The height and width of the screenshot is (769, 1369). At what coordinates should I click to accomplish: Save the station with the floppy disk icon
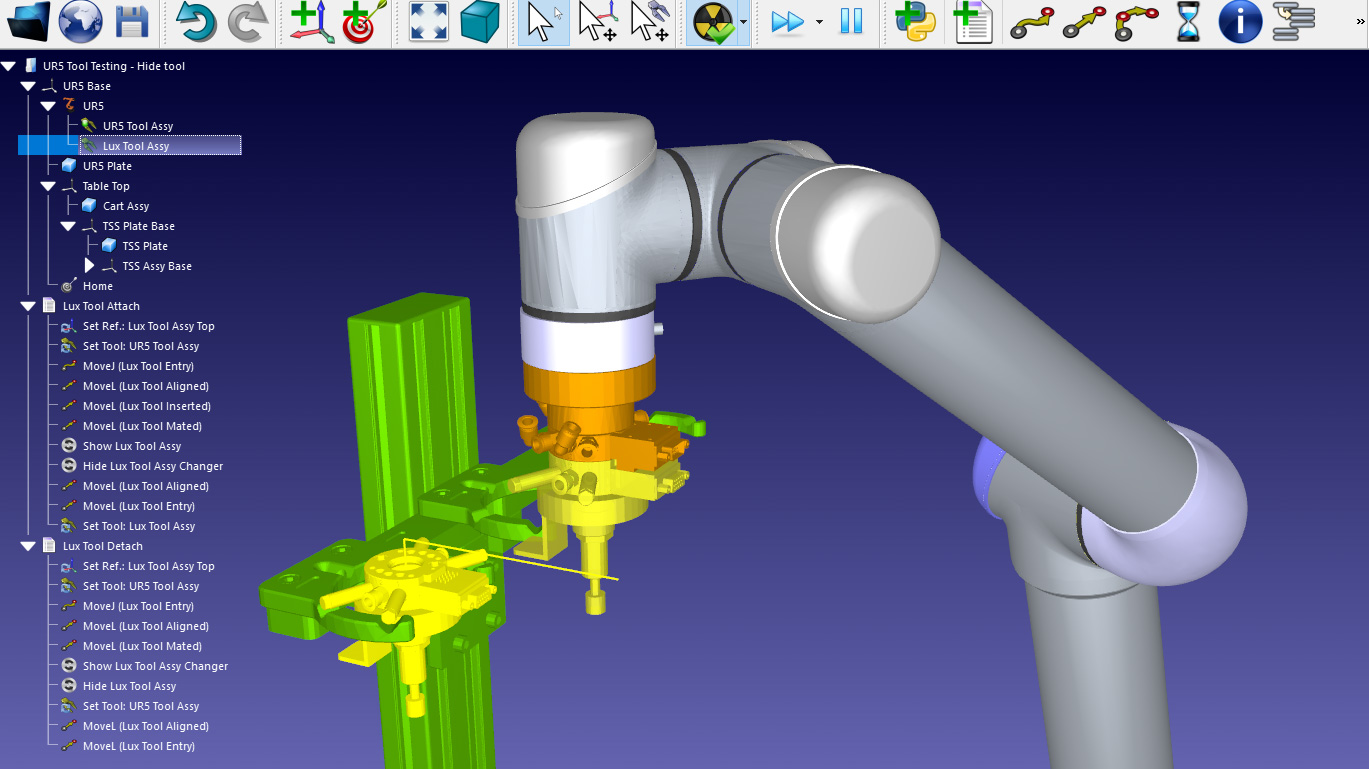[x=132, y=21]
